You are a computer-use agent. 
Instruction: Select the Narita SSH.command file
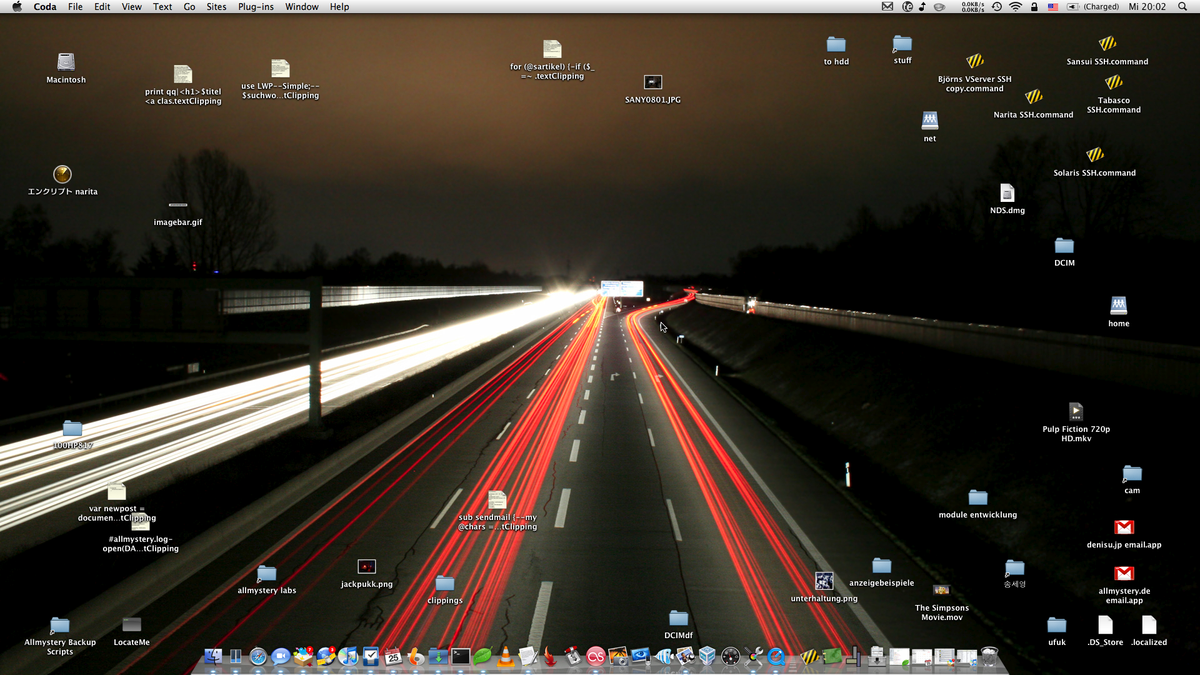tap(1033, 97)
